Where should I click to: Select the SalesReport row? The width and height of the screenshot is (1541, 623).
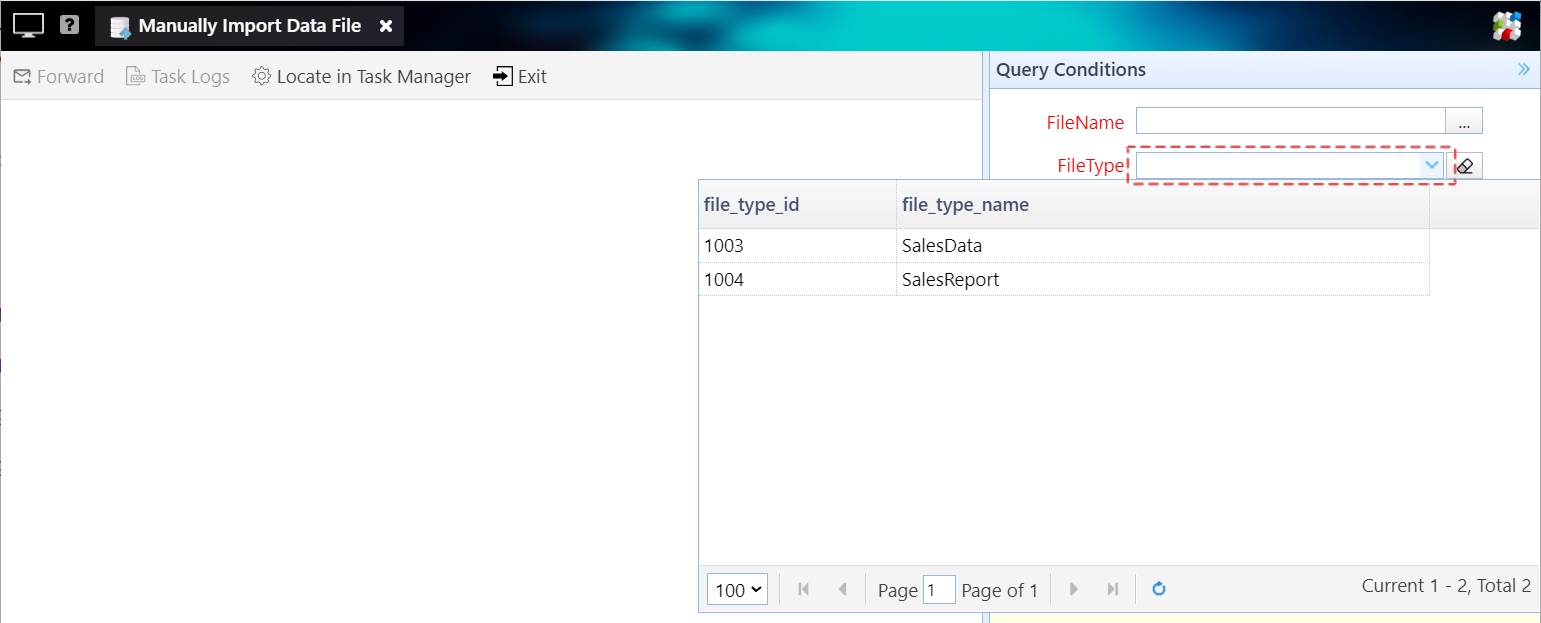(950, 280)
